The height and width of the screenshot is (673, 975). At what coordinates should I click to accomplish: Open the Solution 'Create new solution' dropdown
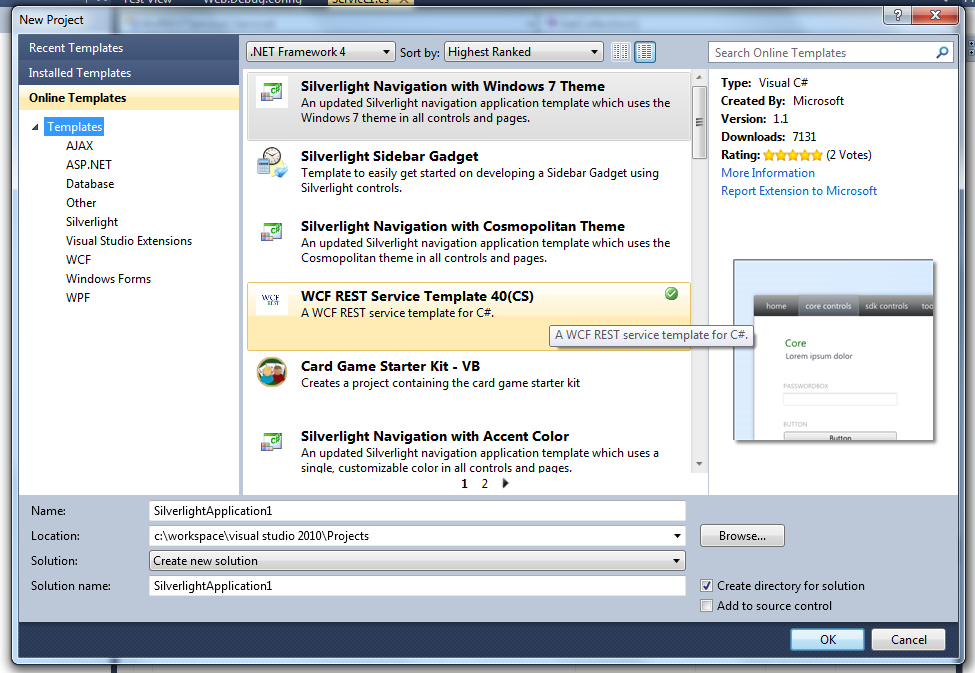click(x=417, y=560)
